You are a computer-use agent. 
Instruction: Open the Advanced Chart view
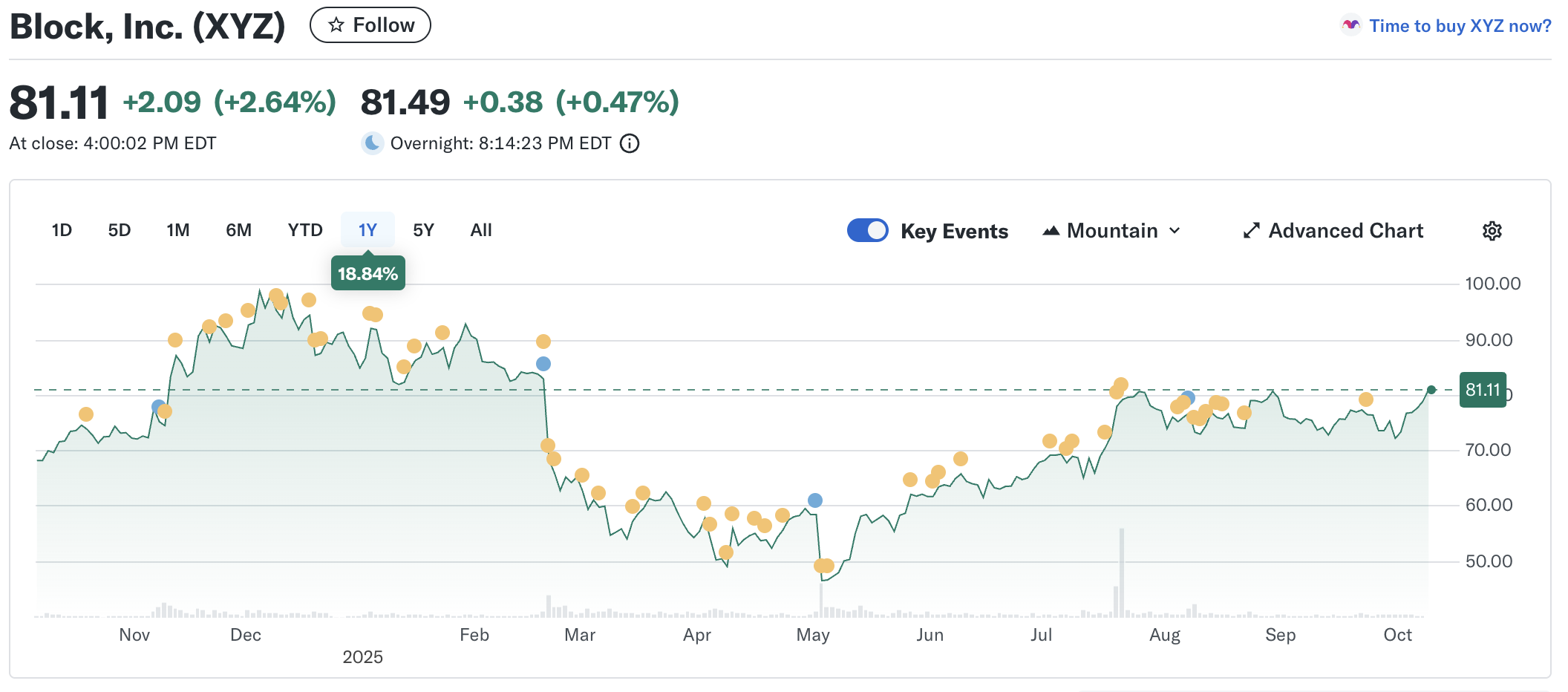(x=1345, y=231)
